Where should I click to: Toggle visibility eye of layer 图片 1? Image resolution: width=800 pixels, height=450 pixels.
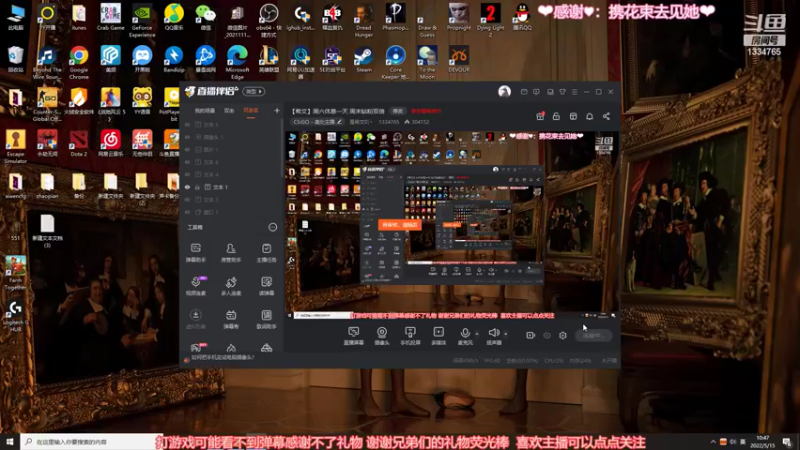click(187, 149)
